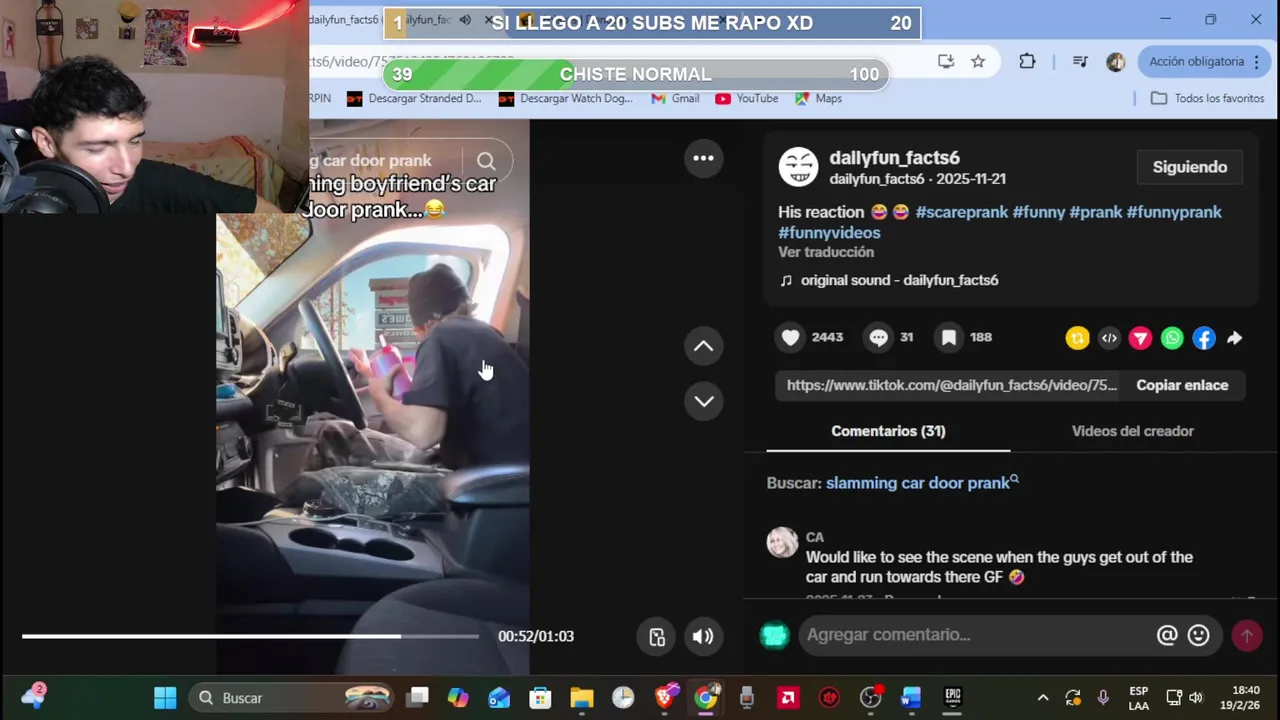Toggle the floating player icon
Image resolution: width=1280 pixels, height=720 pixels.
point(657,637)
